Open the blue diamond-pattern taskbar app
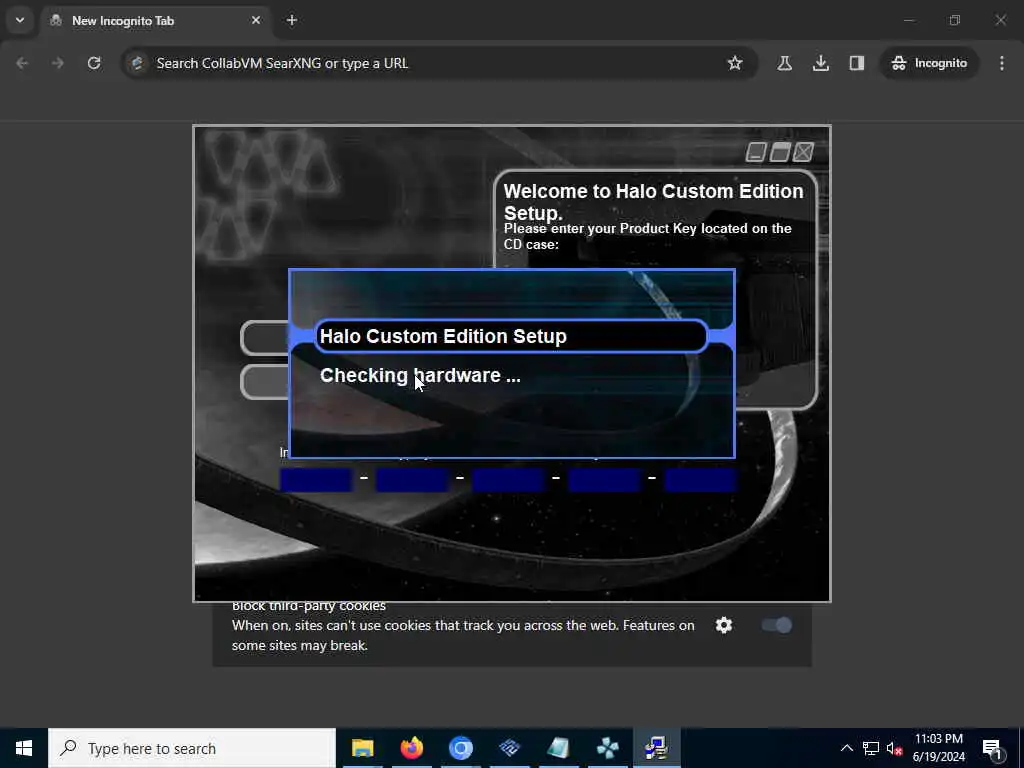This screenshot has height=768, width=1024. pos(509,748)
